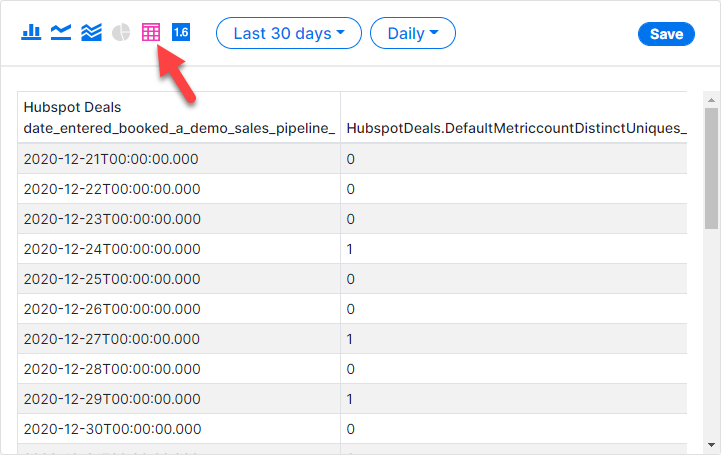This screenshot has height=455, width=721.
Task: Switch to line chart view
Action: click(61, 33)
